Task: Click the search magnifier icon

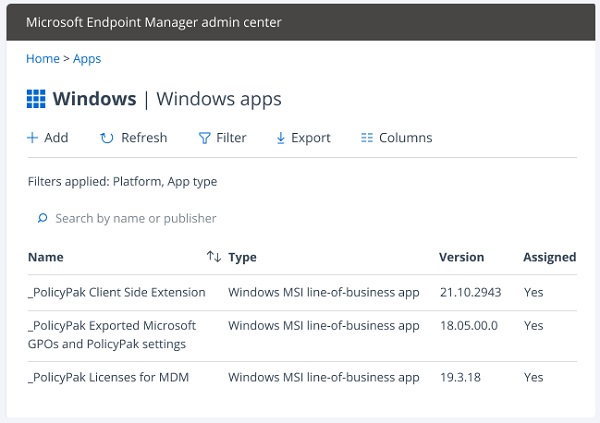Action: [x=42, y=218]
